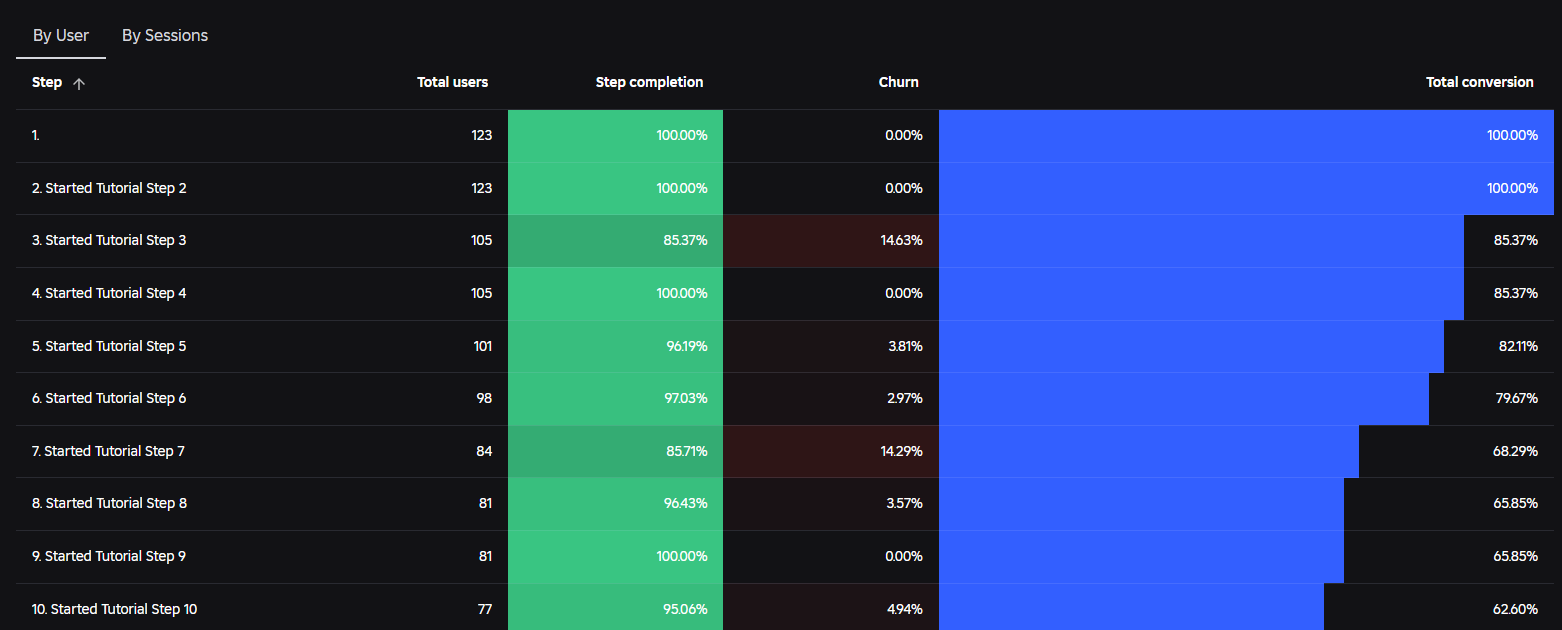Click the Step completion column header
Image resolution: width=1562 pixels, height=630 pixels.
(x=649, y=82)
